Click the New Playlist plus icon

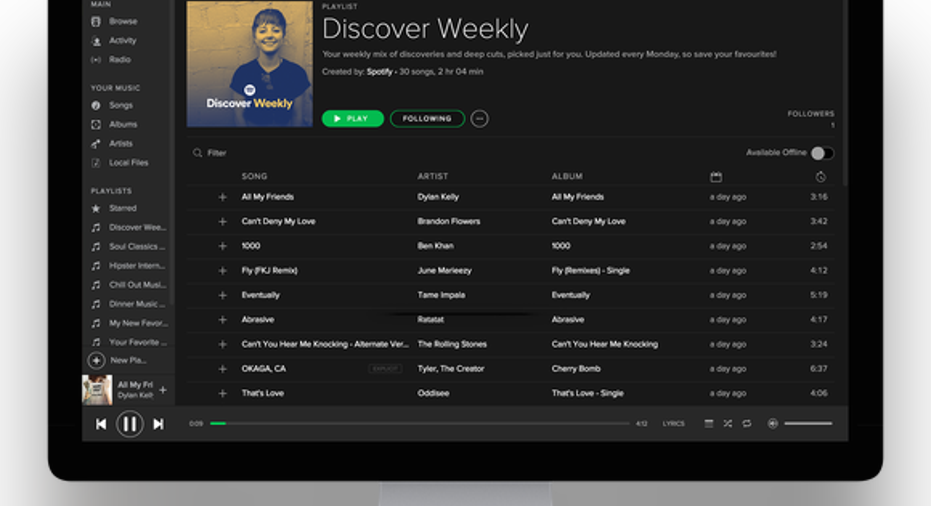click(x=96, y=360)
